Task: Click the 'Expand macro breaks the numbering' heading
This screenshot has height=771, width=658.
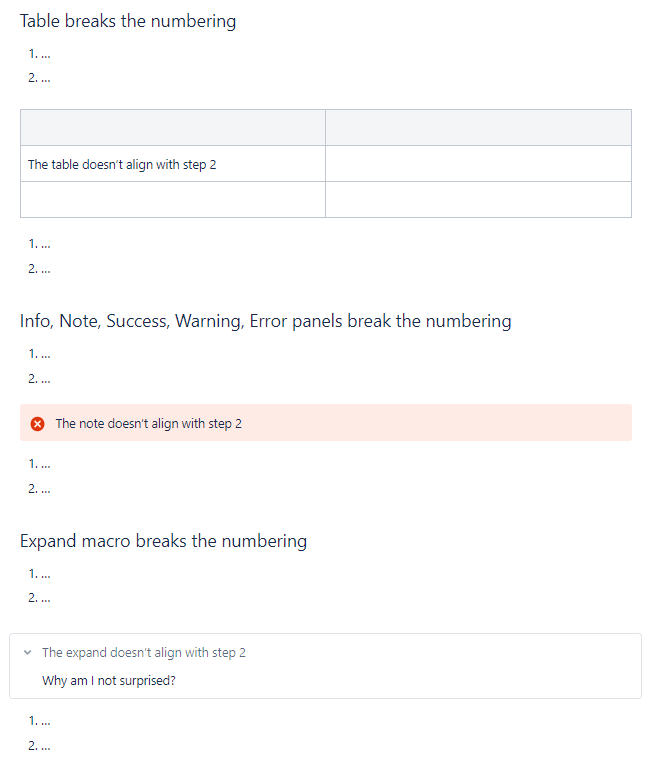Action: 163,541
